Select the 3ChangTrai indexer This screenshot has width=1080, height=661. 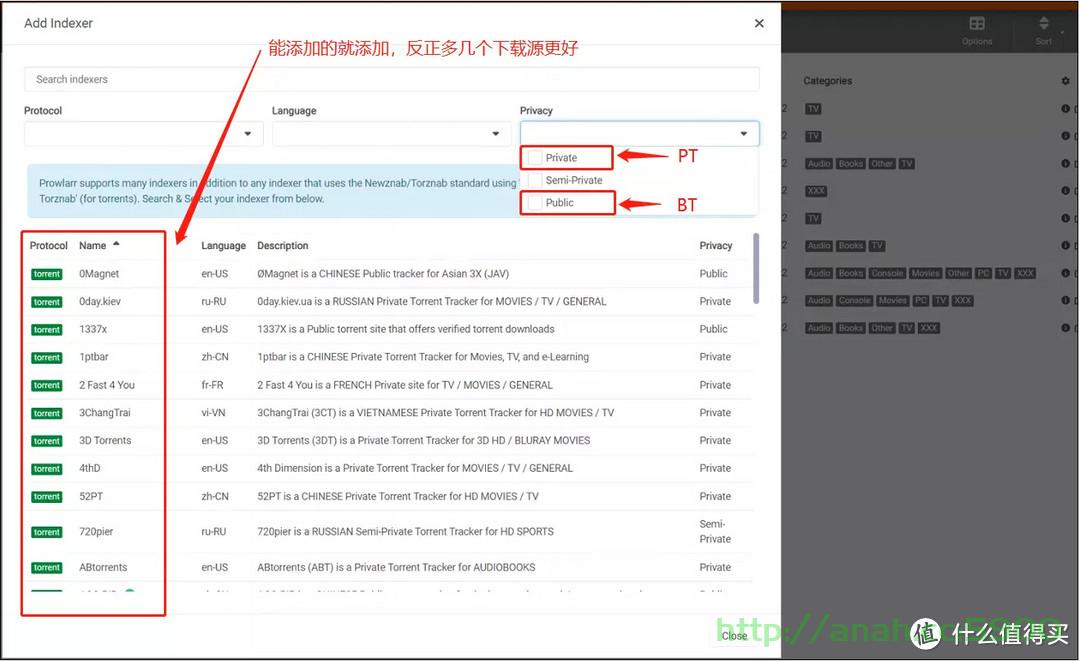(105, 412)
